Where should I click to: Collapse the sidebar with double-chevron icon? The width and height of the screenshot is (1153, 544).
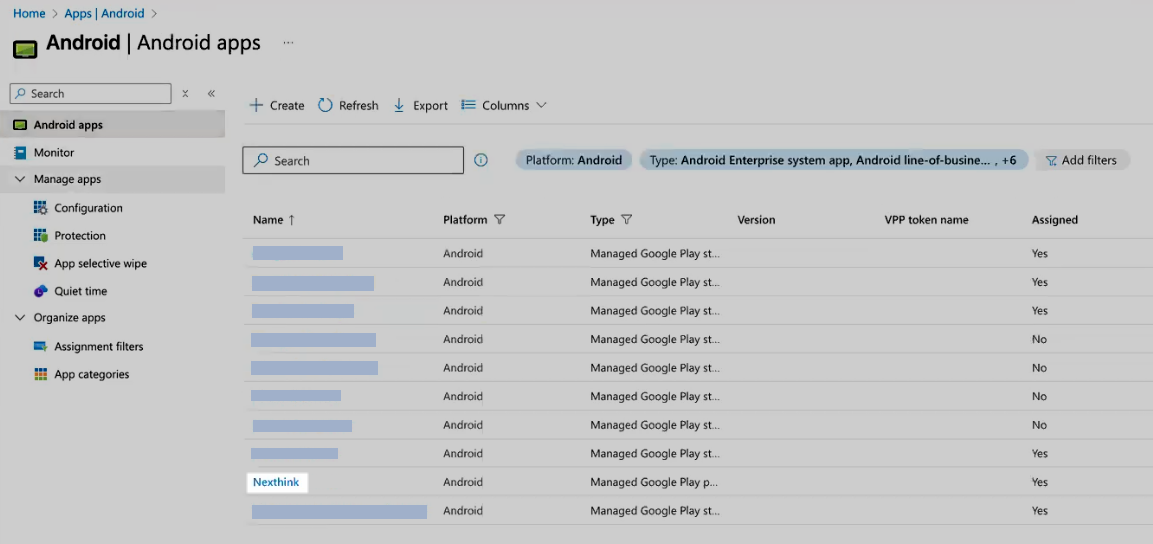pos(211,93)
